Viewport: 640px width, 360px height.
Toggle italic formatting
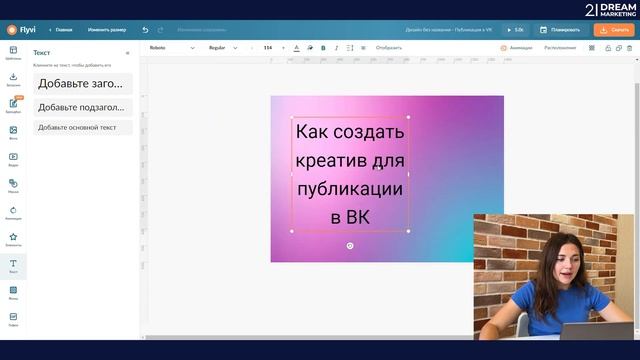pos(336,48)
